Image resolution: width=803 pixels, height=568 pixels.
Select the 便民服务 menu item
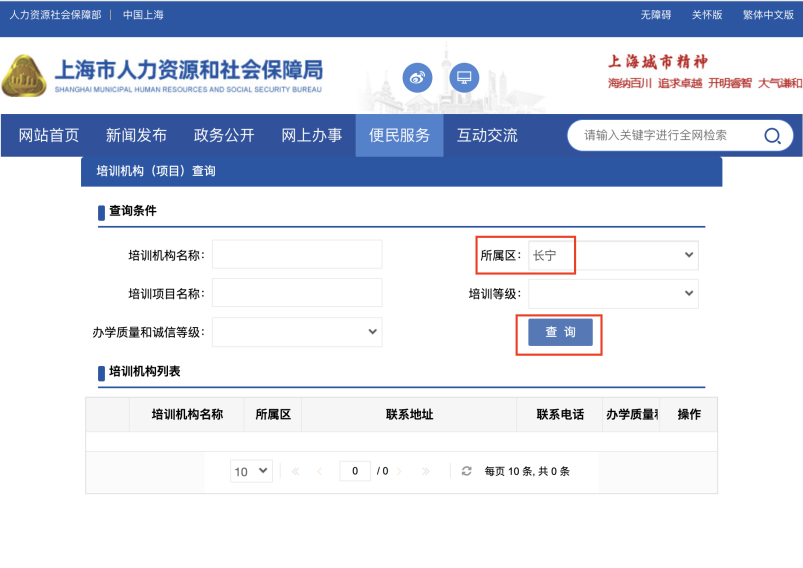[x=399, y=135]
